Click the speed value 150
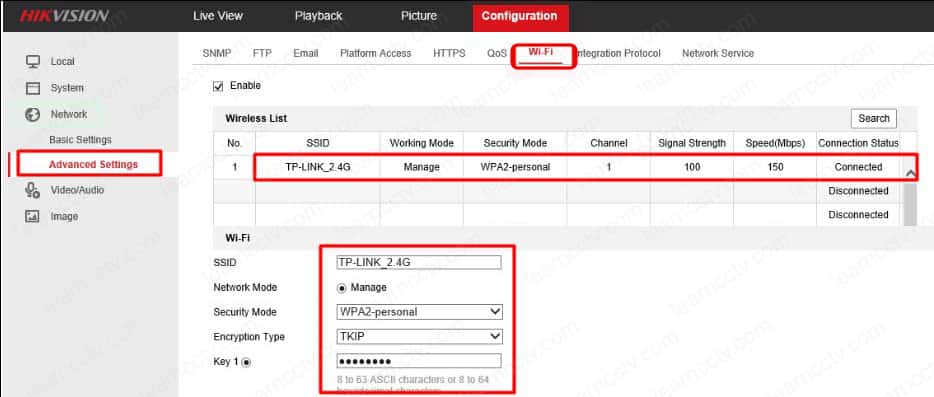Image resolution: width=934 pixels, height=397 pixels. 776,168
